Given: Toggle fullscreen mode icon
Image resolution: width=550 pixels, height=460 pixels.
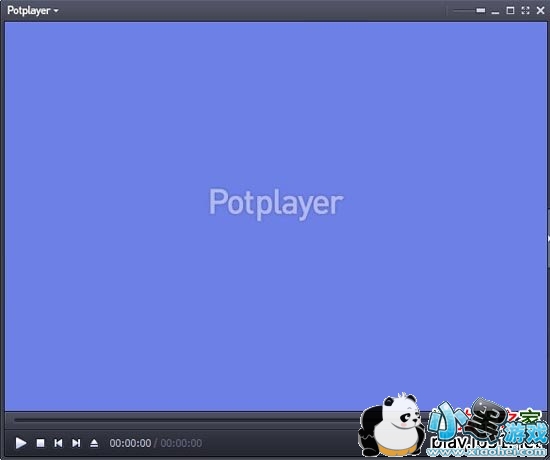Looking at the screenshot, I should pos(525,11).
